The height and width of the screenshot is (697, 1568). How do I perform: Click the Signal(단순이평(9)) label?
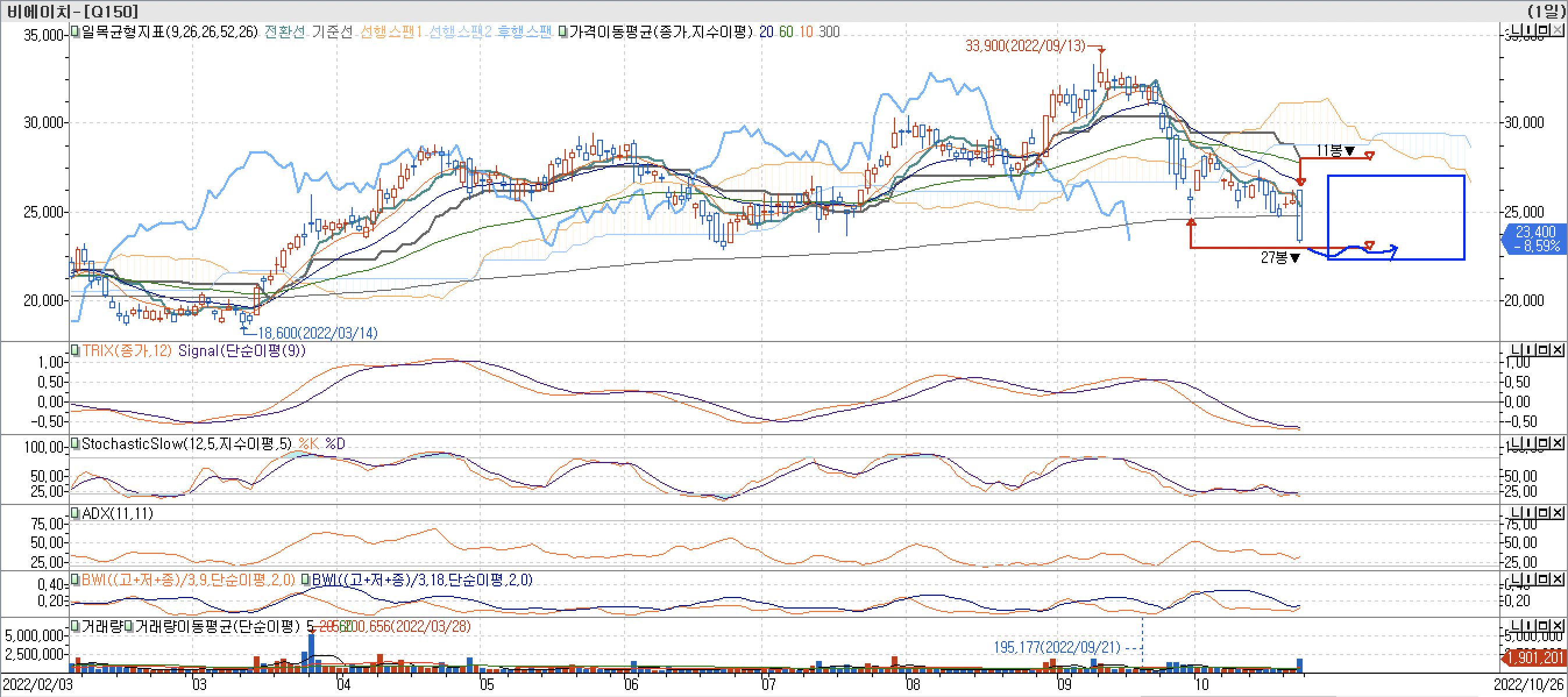241,350
